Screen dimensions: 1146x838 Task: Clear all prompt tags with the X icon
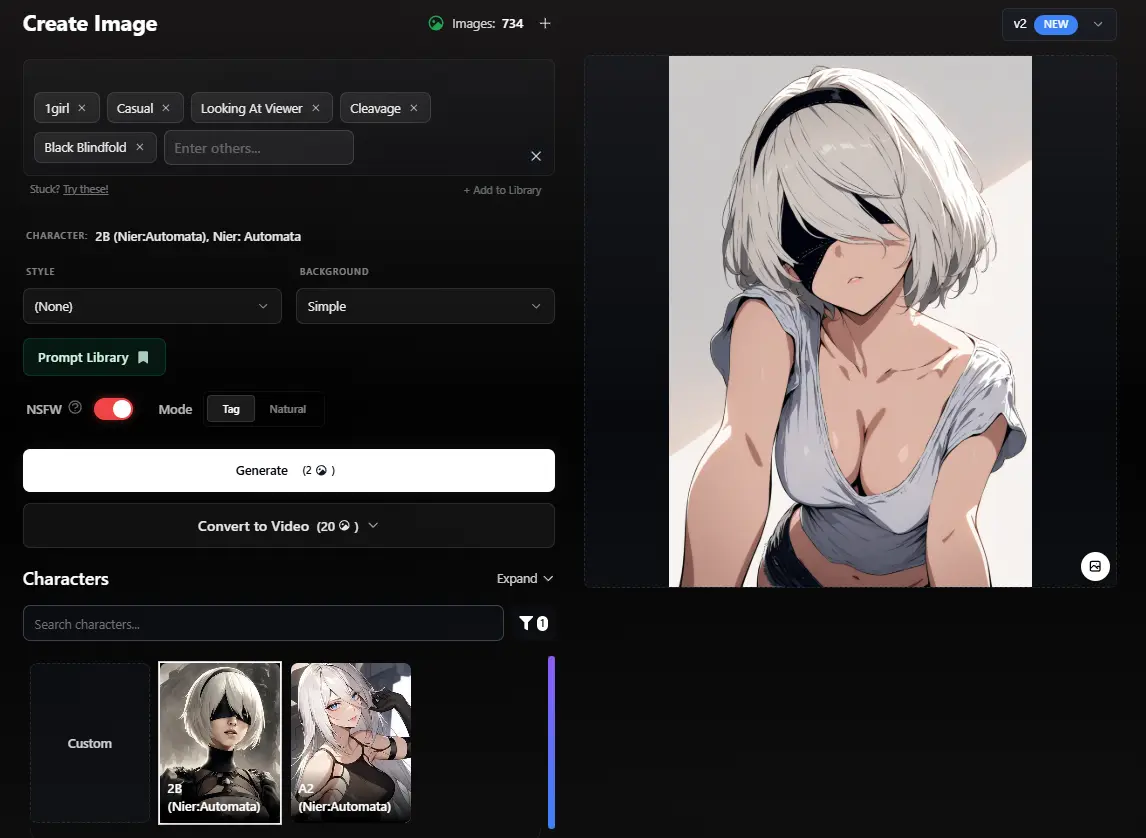point(536,156)
